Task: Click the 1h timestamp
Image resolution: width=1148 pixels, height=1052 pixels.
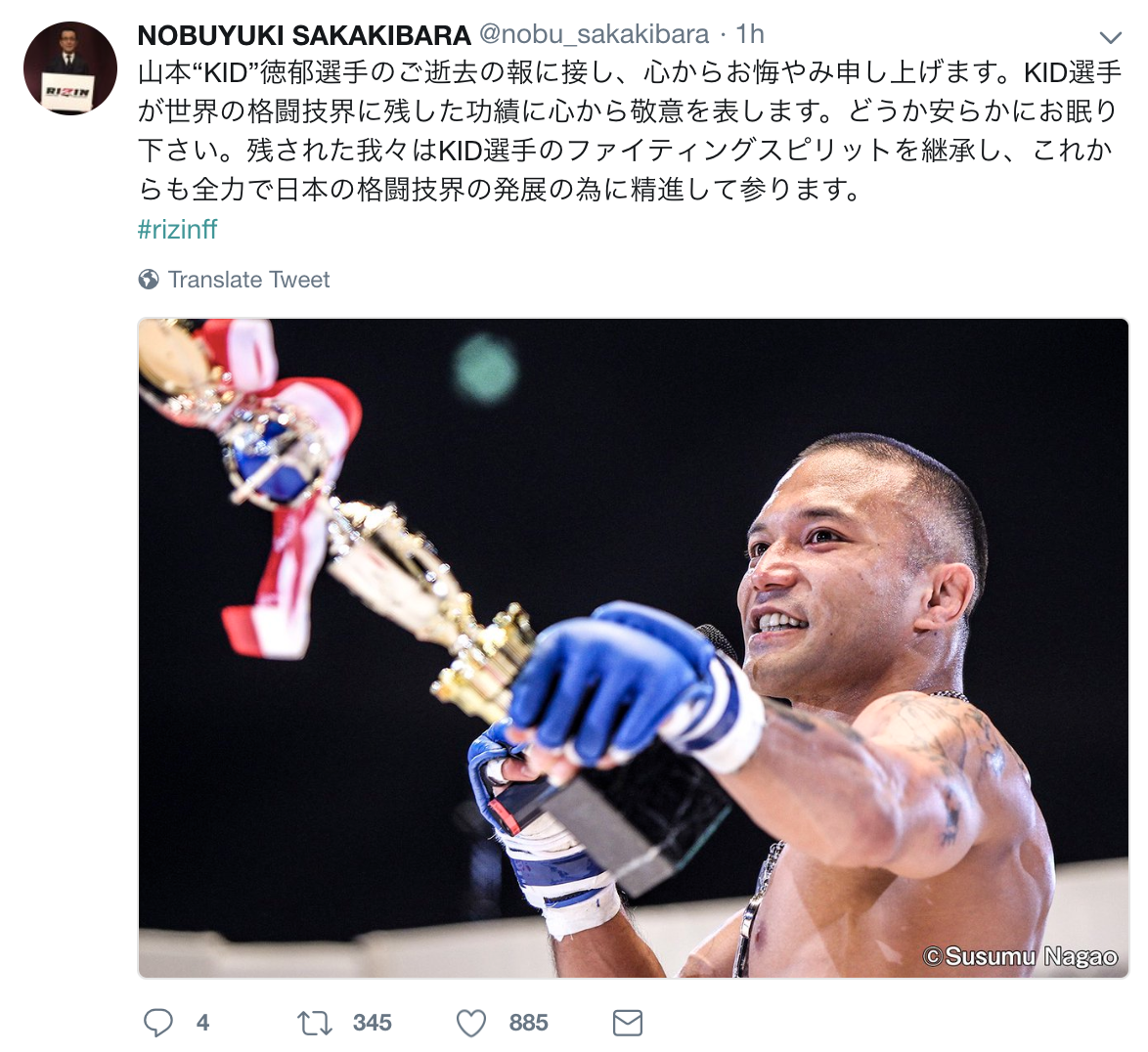Action: point(750,34)
